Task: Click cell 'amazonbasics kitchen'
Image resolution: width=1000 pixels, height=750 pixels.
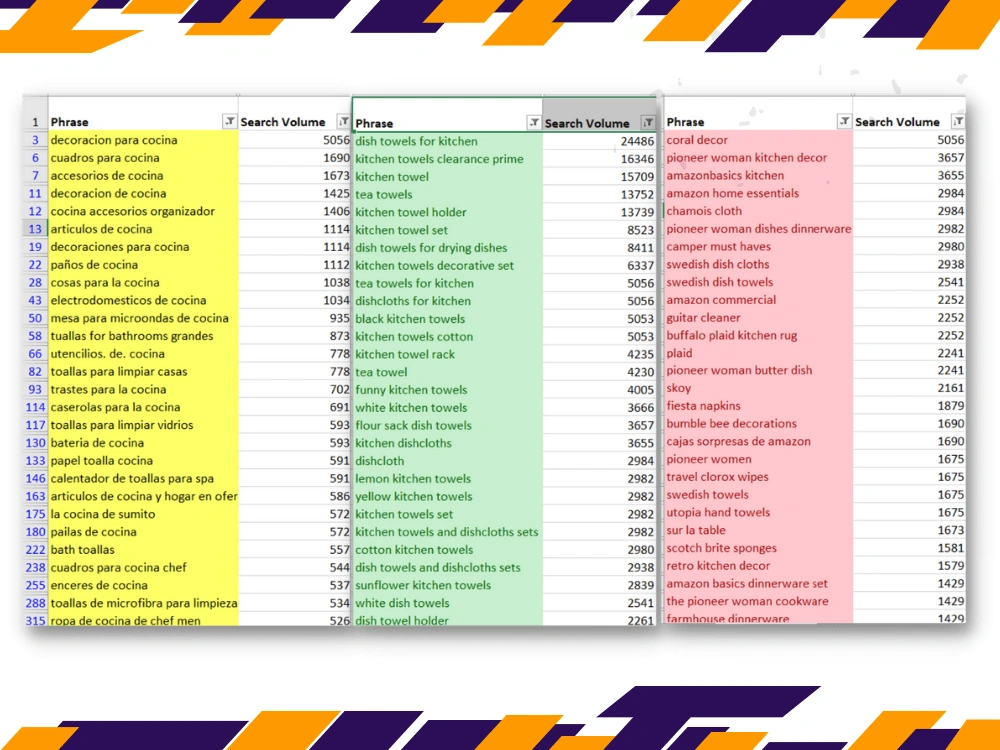Action: (x=758, y=175)
